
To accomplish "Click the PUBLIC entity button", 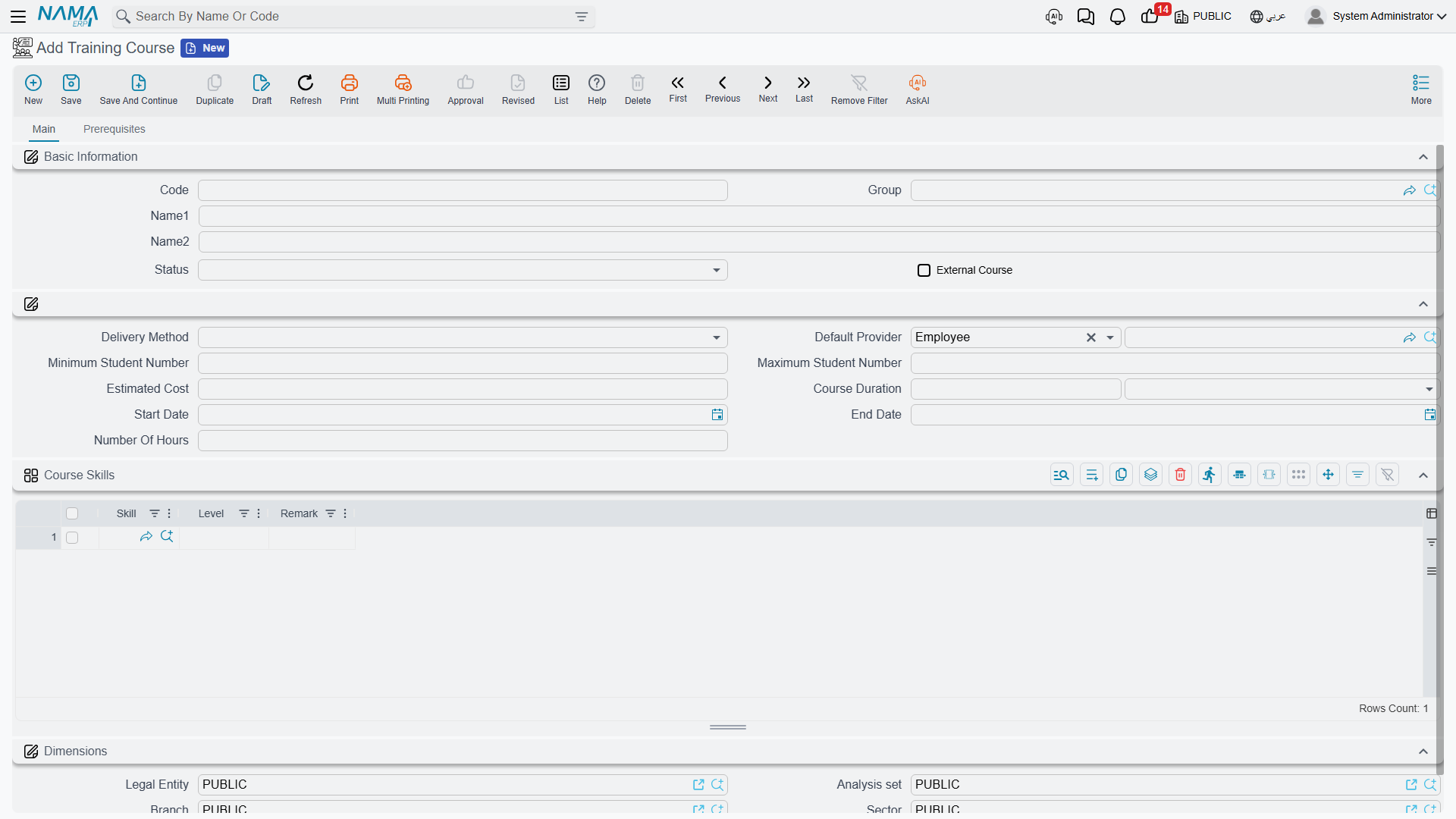I will (1203, 16).
